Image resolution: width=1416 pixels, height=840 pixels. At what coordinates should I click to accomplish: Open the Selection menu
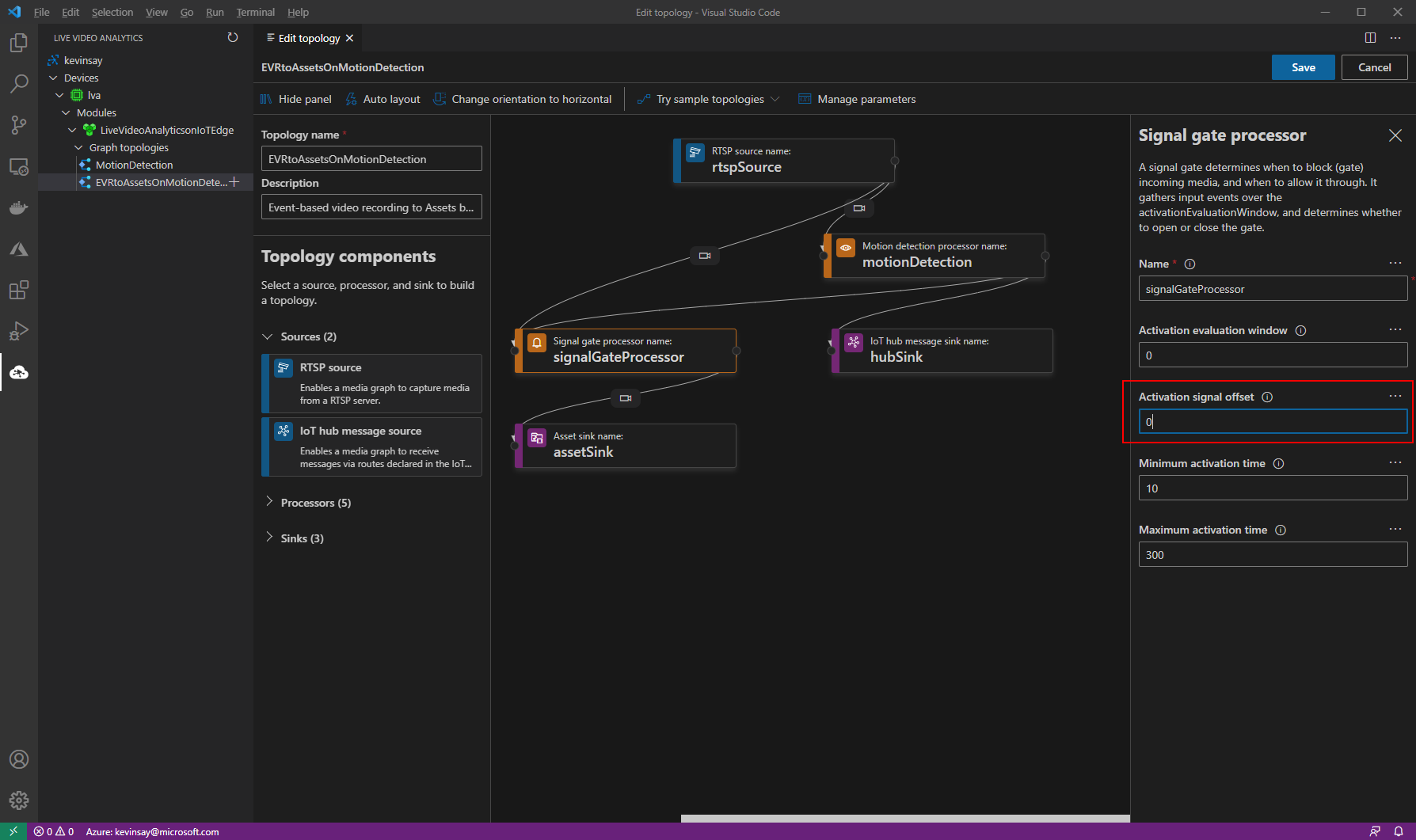(x=112, y=12)
